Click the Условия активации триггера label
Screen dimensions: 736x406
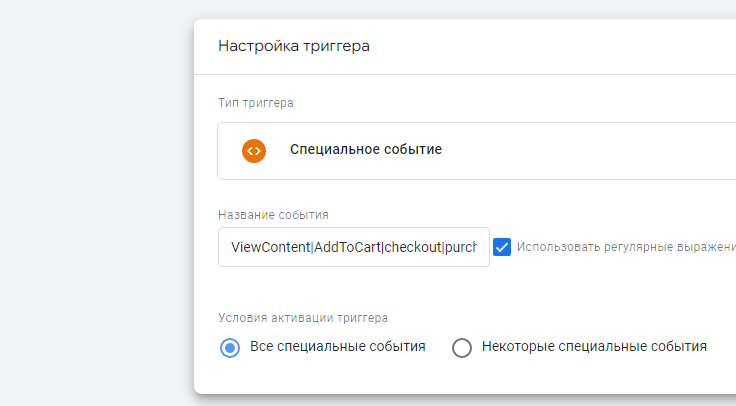pos(303,318)
